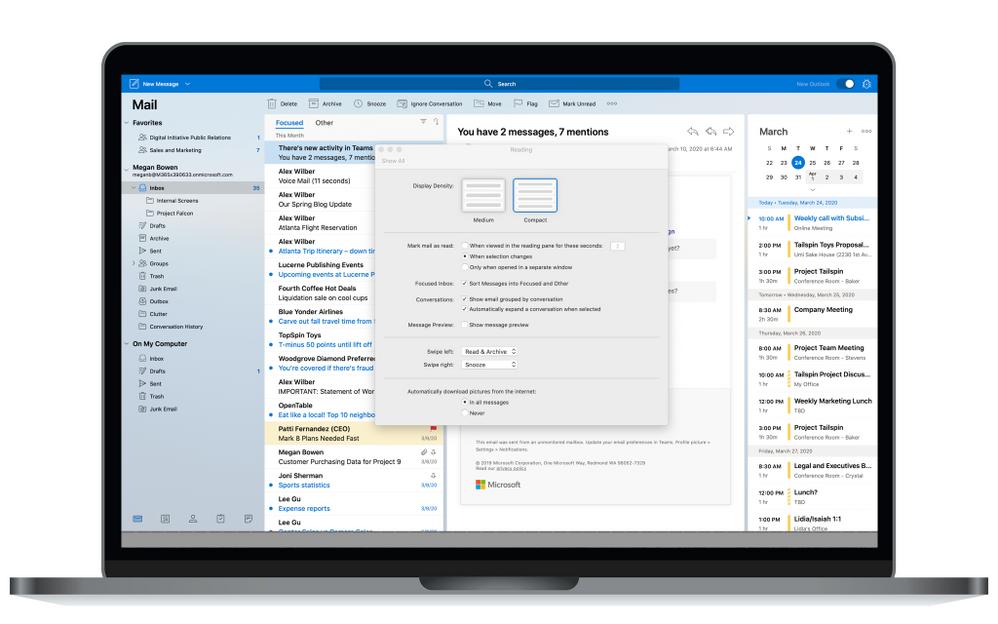This screenshot has width=998, height=624.
Task: Click the Reply arrow in the reading pane
Action: [692, 131]
